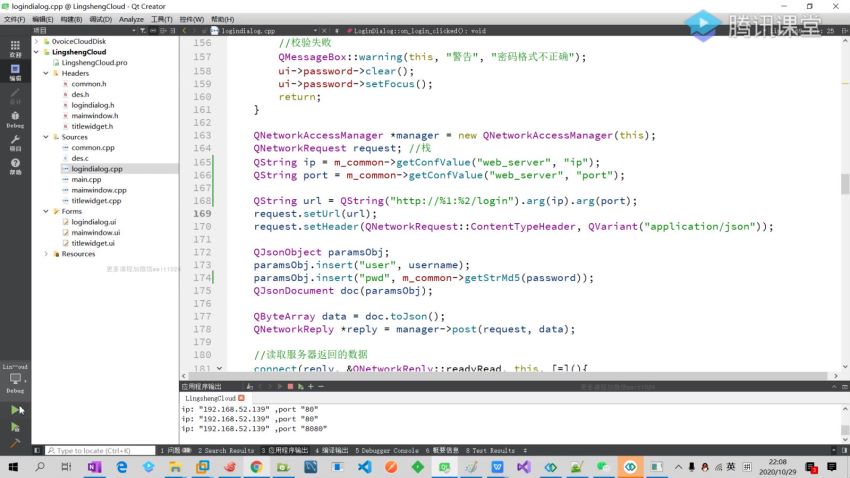
Task: Open the Welcome mode in sidebar
Action: (15, 48)
